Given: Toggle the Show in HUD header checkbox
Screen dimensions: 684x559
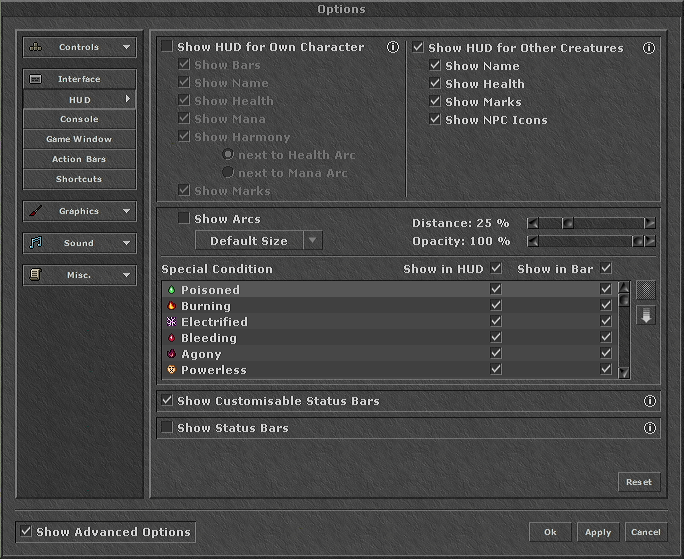Looking at the screenshot, I should (496, 268).
